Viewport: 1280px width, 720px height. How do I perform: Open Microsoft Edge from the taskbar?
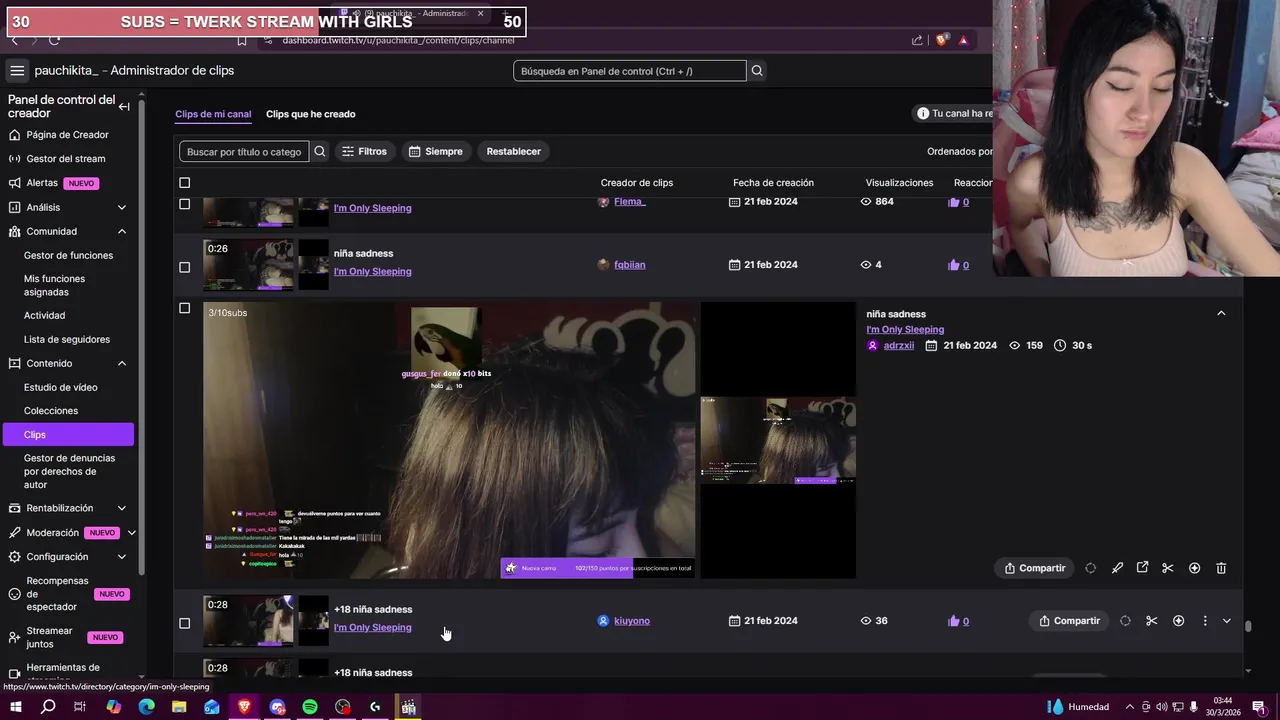[x=146, y=707]
